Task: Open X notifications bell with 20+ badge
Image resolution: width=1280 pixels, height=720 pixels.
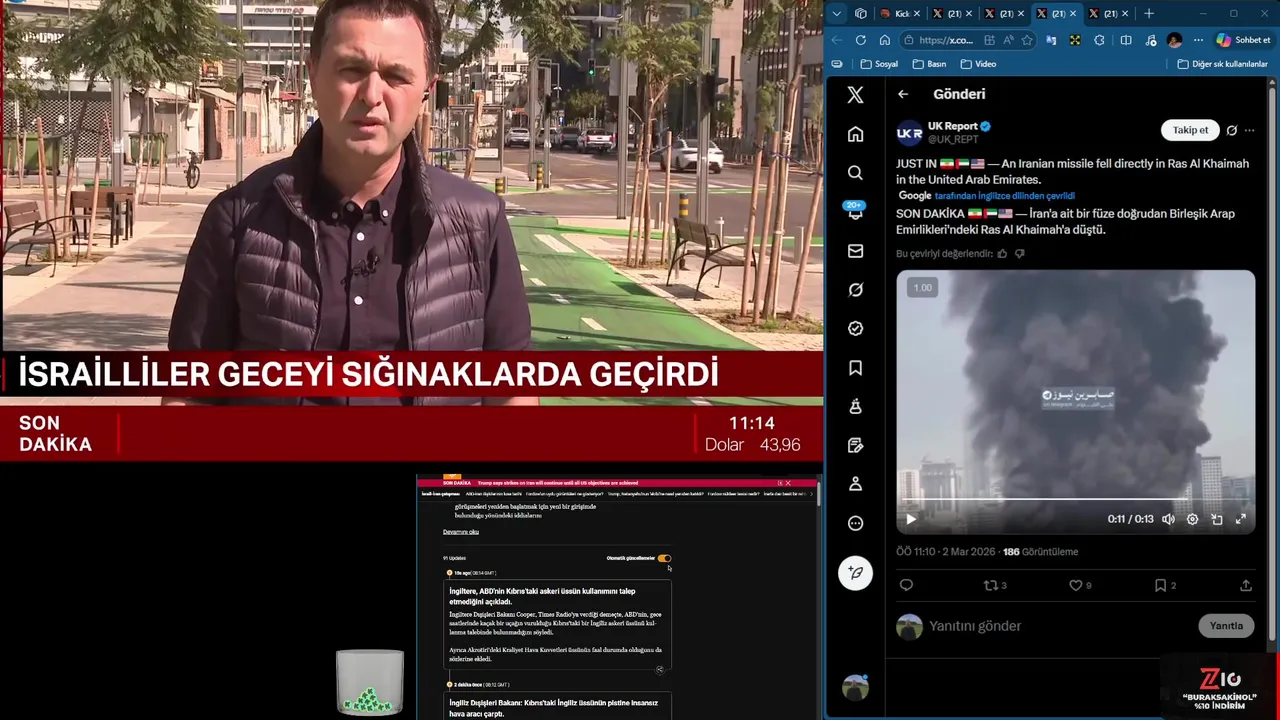Action: 855,211
